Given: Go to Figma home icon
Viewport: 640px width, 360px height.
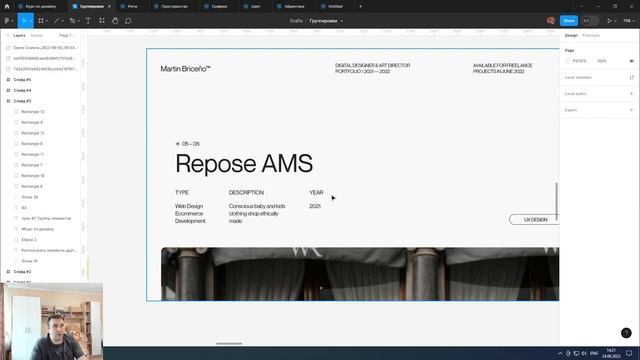Looking at the screenshot, I should point(7,6).
